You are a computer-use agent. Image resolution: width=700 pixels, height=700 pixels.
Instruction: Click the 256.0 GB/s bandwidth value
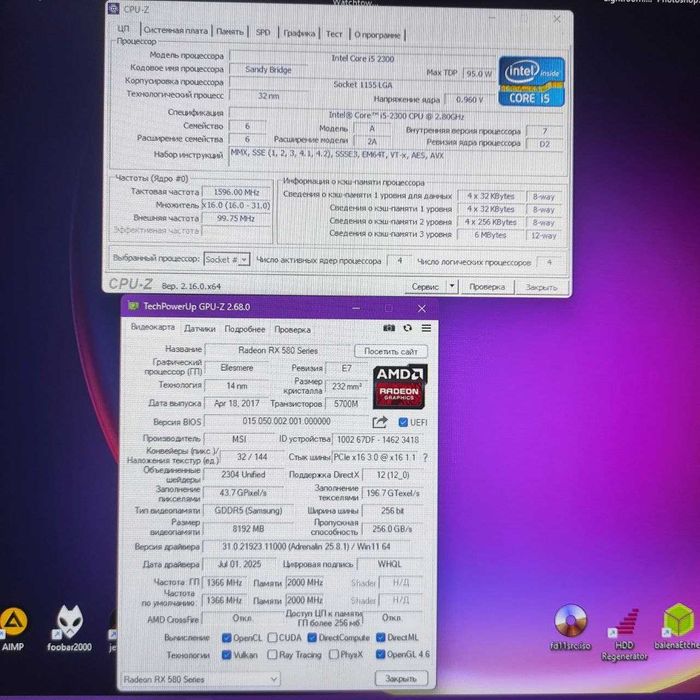tap(392, 529)
